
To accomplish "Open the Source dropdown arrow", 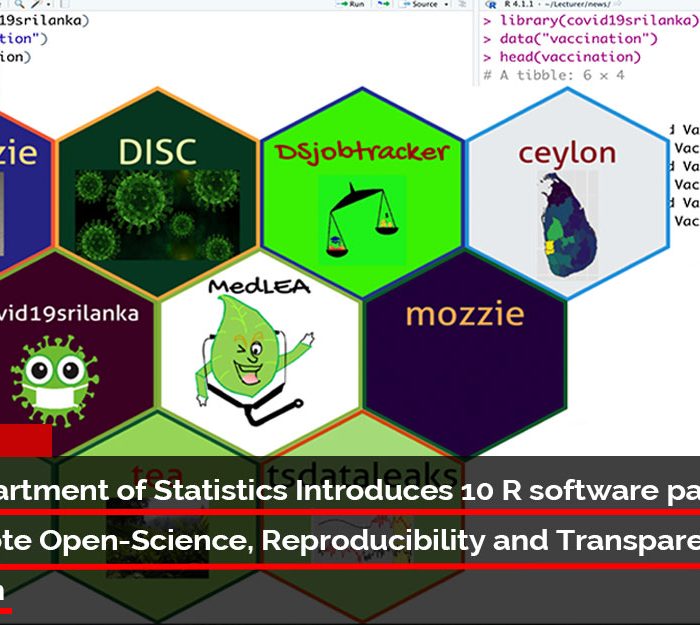I will click(446, 5).
